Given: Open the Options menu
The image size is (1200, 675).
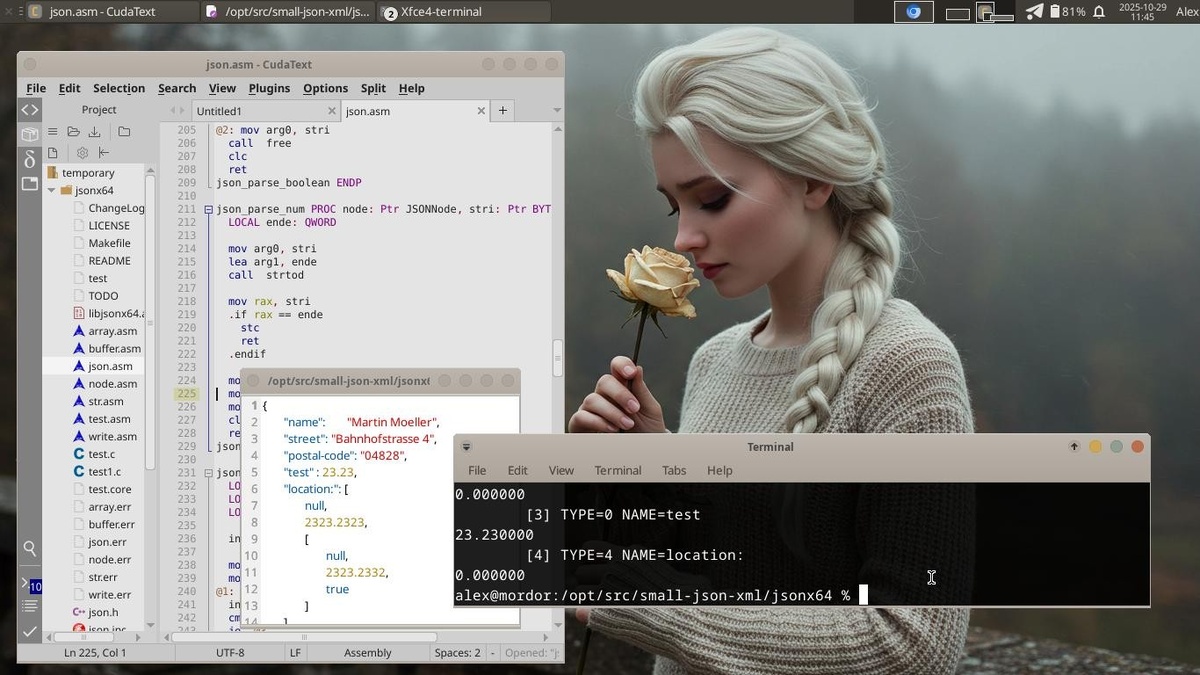Looking at the screenshot, I should 325,88.
